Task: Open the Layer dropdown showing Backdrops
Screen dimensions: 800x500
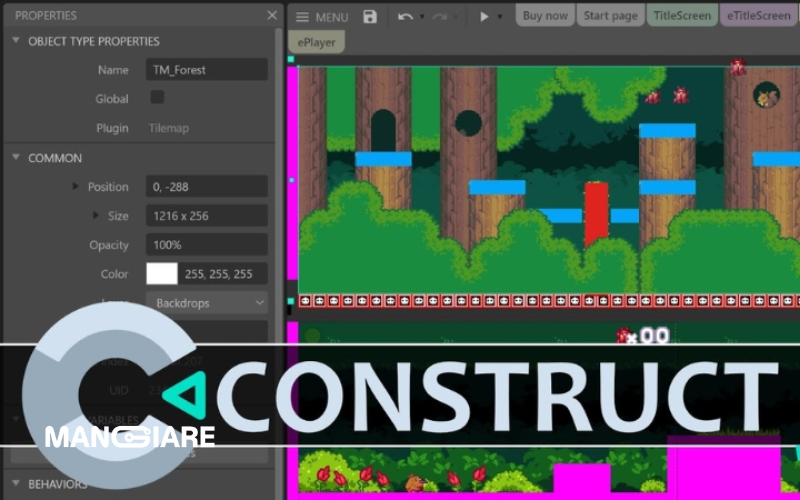Action: (207, 303)
